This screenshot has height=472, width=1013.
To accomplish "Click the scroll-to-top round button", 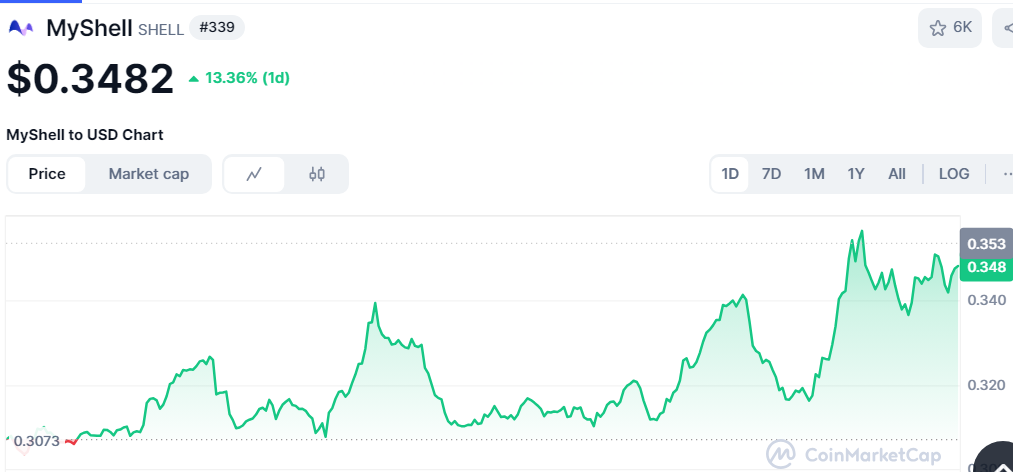I will (995, 457).
